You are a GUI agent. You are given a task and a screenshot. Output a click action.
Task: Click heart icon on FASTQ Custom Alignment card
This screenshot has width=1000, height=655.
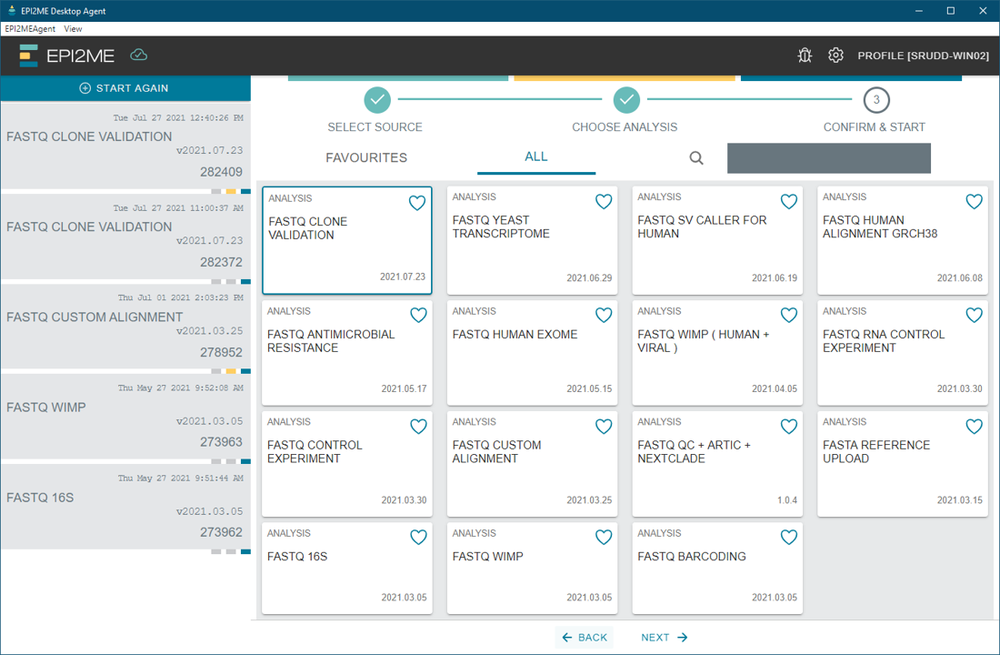(603, 426)
